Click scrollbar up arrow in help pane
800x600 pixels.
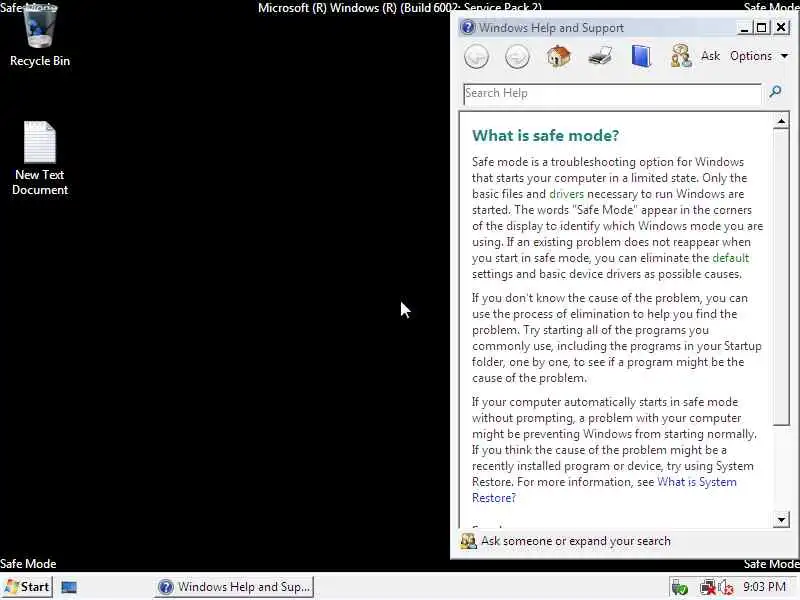[x=781, y=121]
